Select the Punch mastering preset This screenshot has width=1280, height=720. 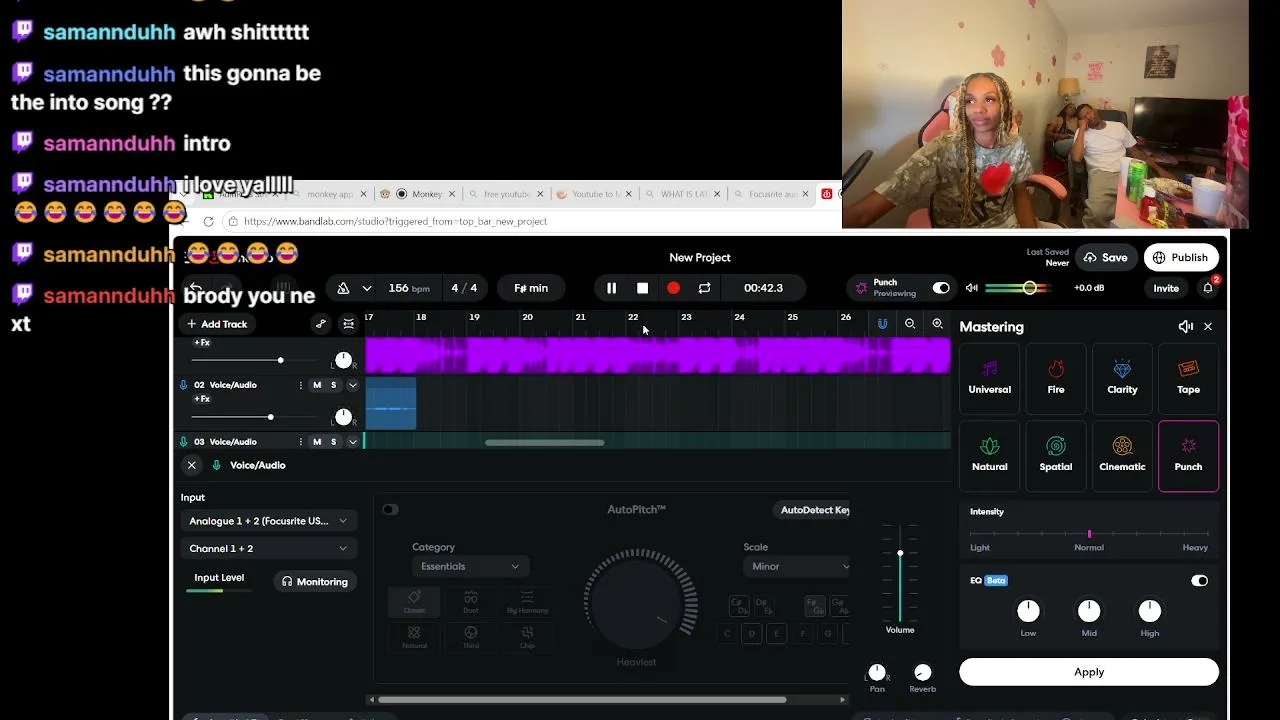1188,455
